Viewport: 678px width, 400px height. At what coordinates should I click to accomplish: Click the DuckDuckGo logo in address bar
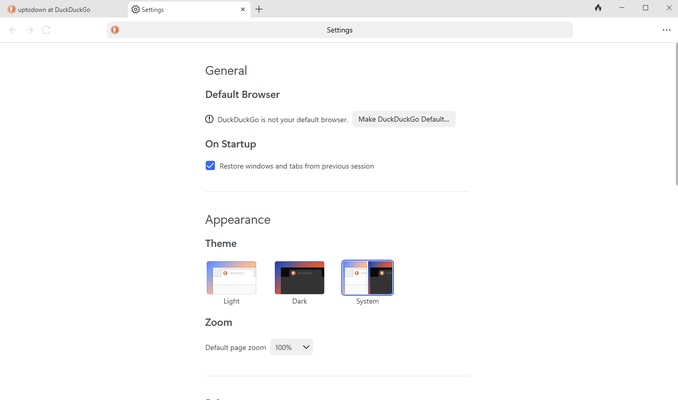(115, 30)
